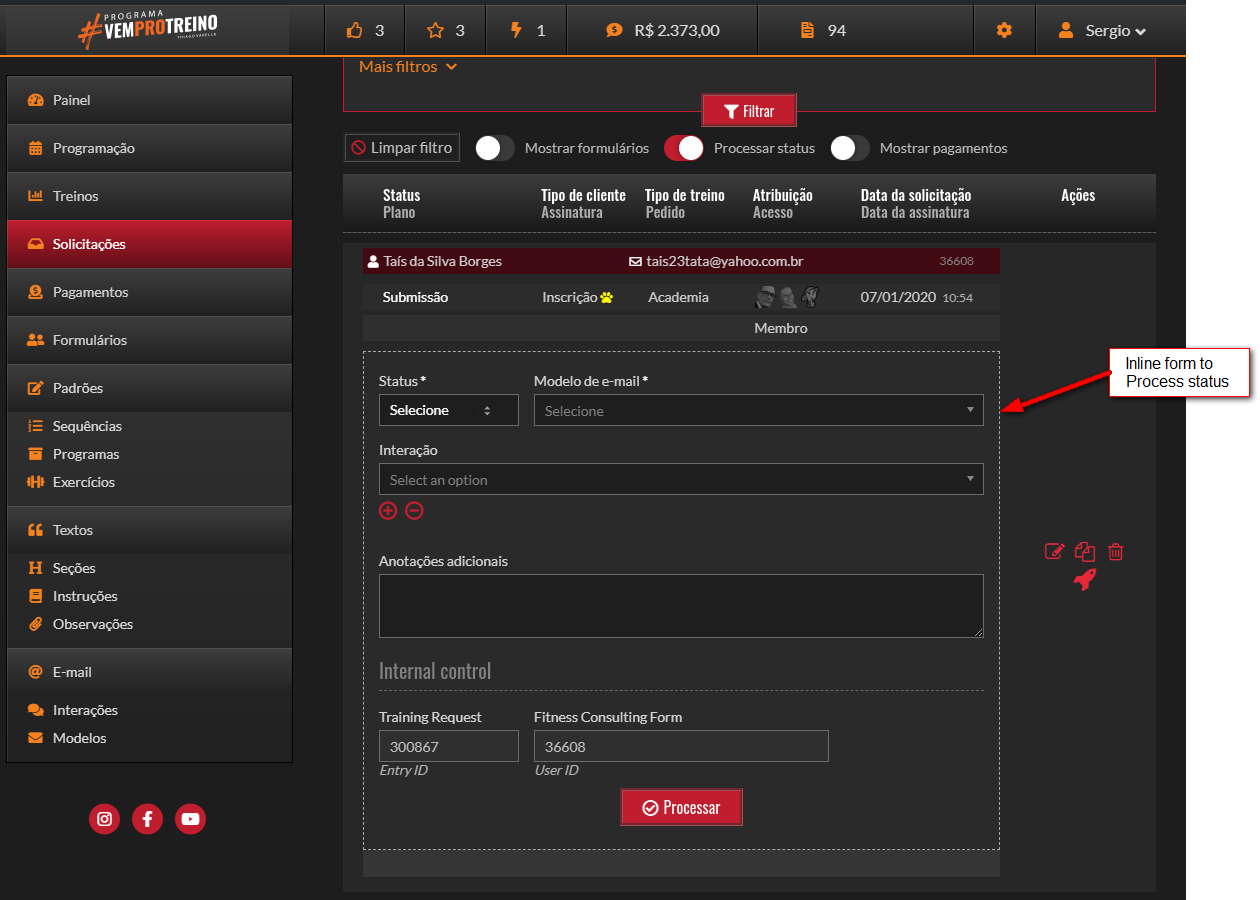Click the Limpar filtro button
The image size is (1260, 900).
pos(402,148)
